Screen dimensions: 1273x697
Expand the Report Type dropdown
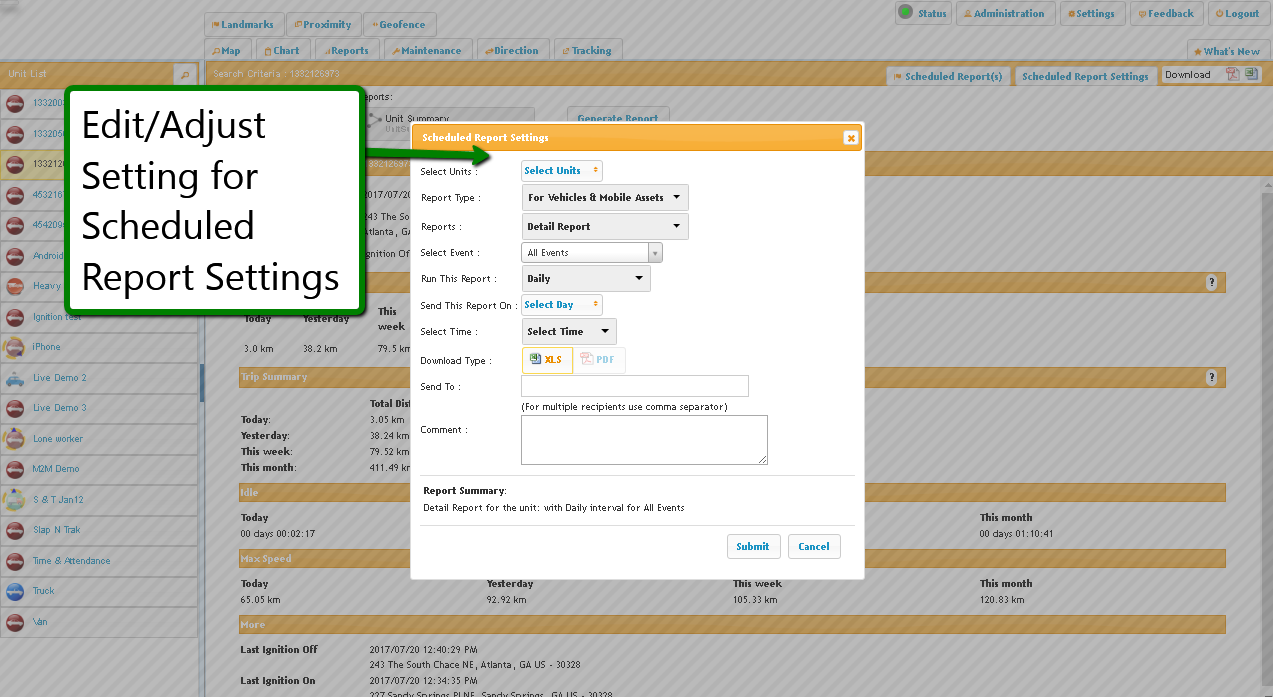click(x=605, y=198)
